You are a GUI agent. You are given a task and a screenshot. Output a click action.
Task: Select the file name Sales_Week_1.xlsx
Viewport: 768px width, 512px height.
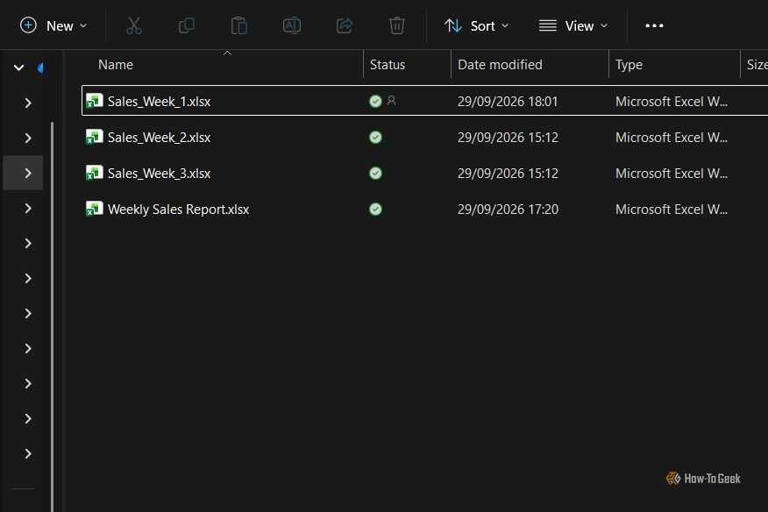click(x=159, y=101)
